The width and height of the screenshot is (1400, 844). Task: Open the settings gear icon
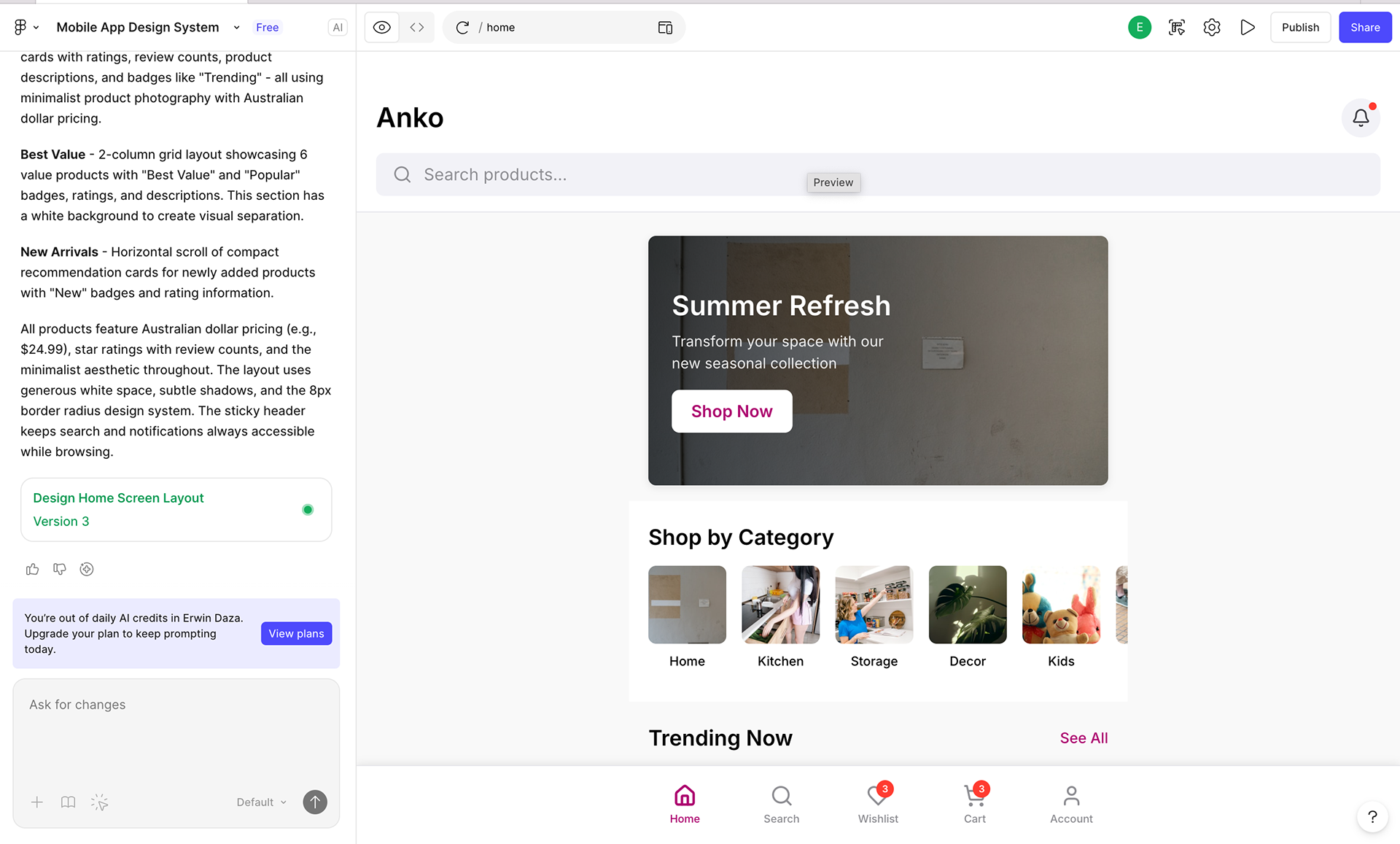pos(1212,28)
